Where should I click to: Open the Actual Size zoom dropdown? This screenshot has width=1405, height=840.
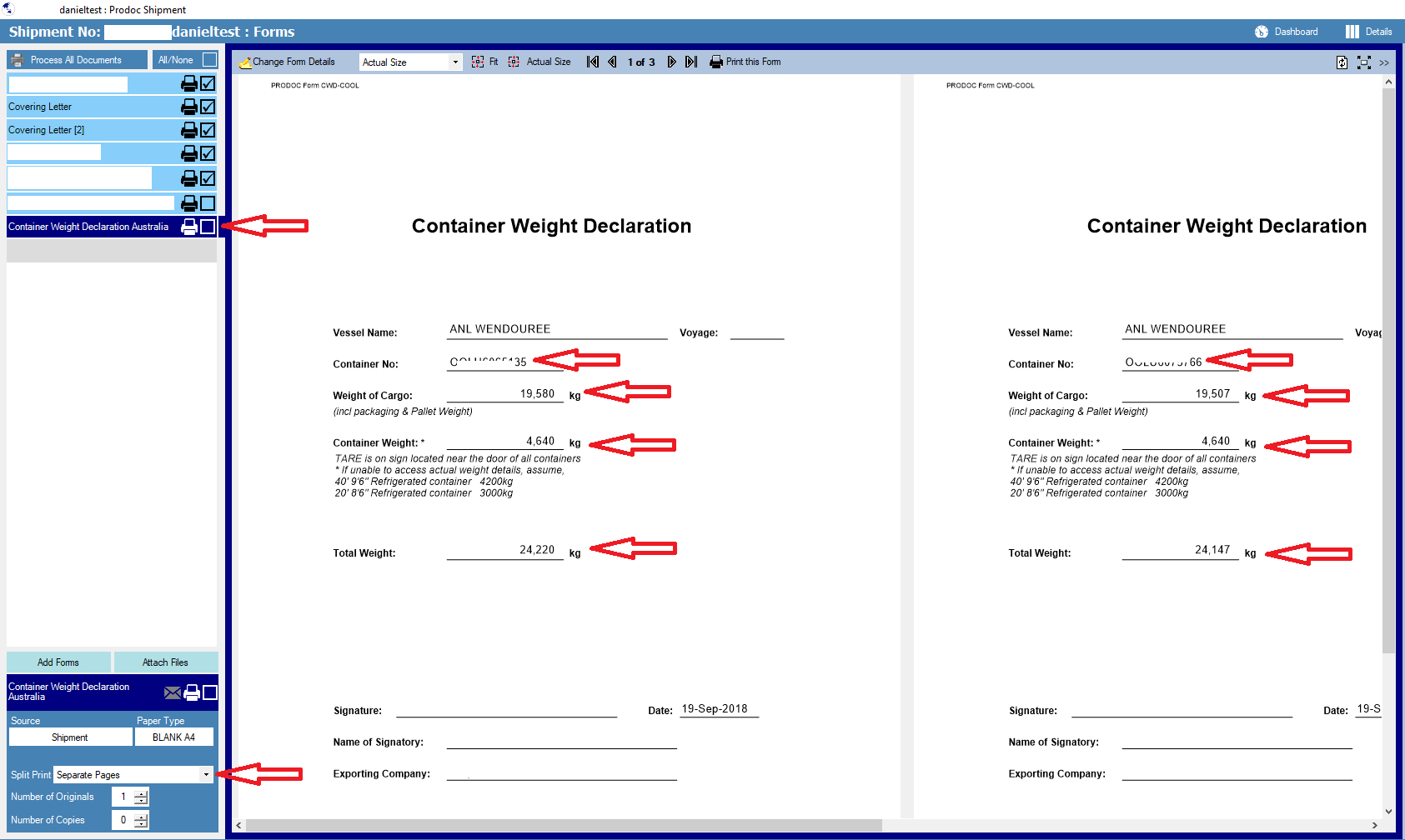point(455,62)
